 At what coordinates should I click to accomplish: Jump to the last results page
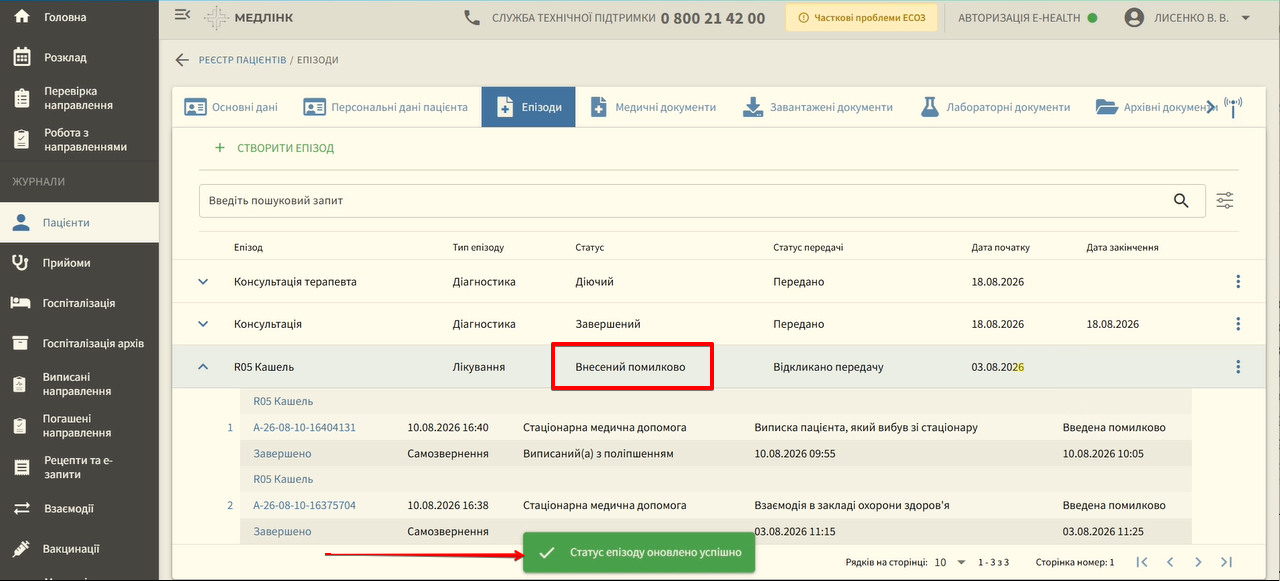coord(1226,563)
